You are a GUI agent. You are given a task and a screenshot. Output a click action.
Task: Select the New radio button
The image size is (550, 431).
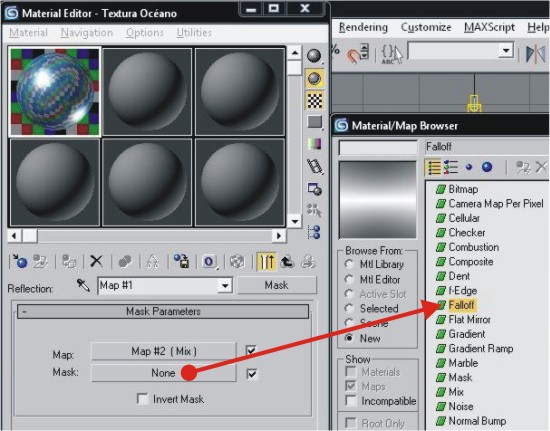(x=349, y=338)
